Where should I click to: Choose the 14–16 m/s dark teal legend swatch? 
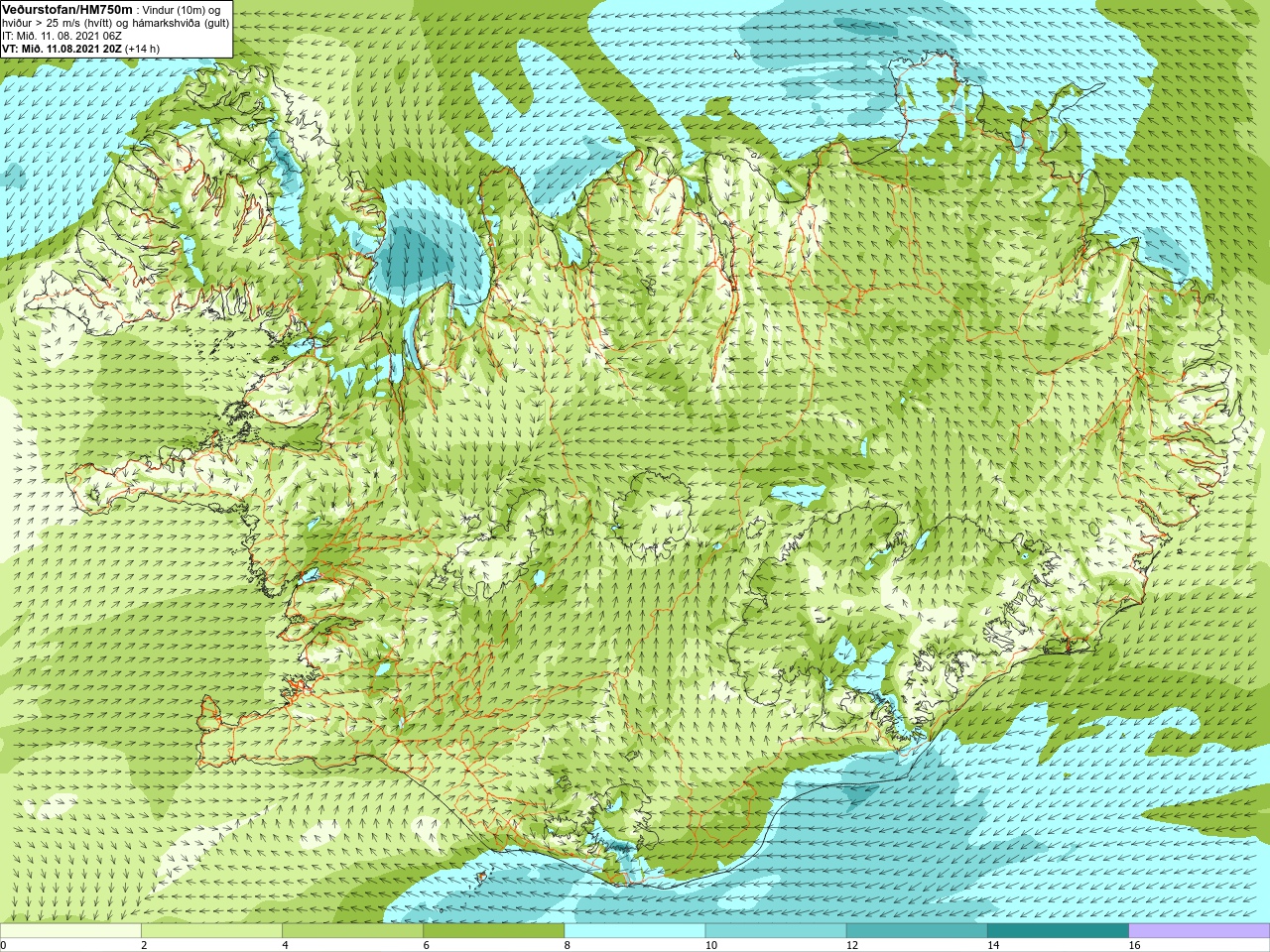1058,931
